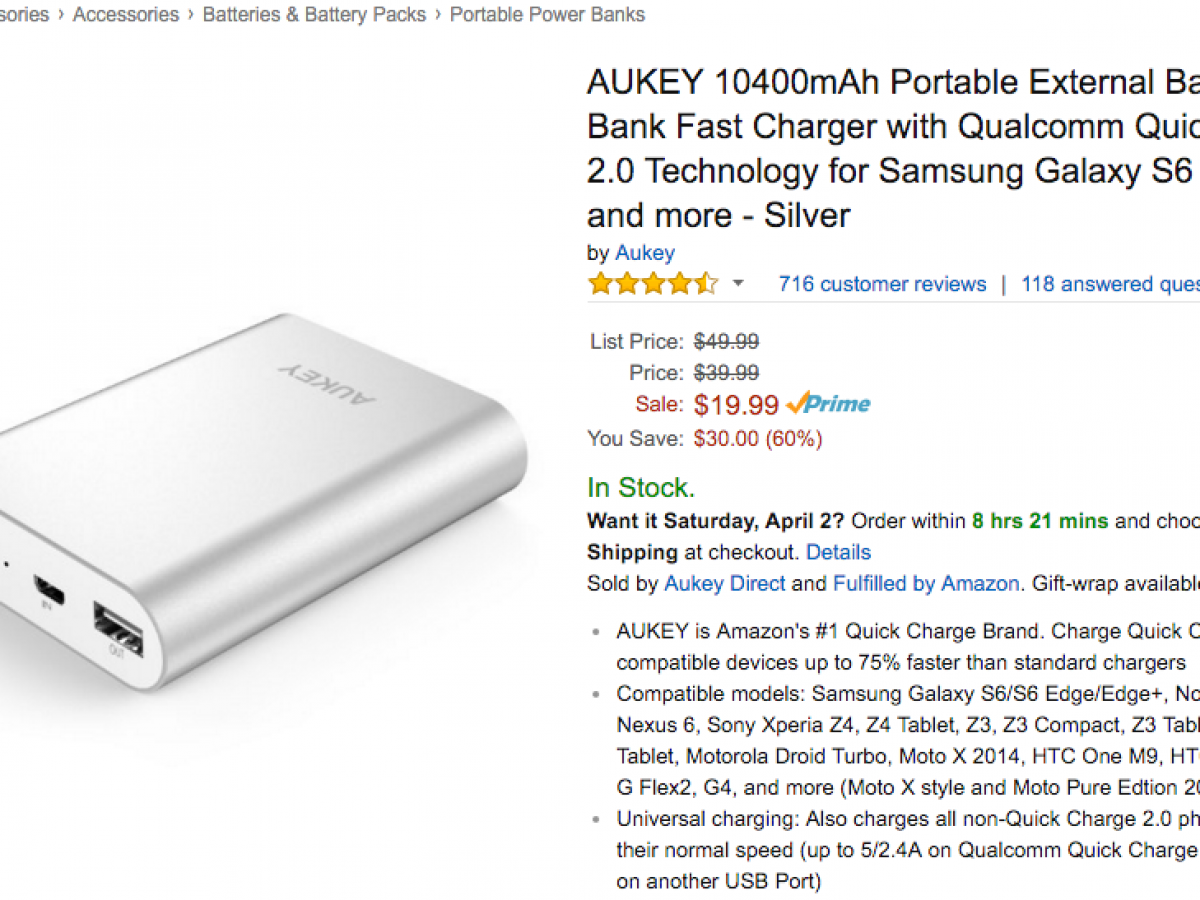Click the green In Stock text
1200x900 pixels.
pyautogui.click(x=640, y=488)
